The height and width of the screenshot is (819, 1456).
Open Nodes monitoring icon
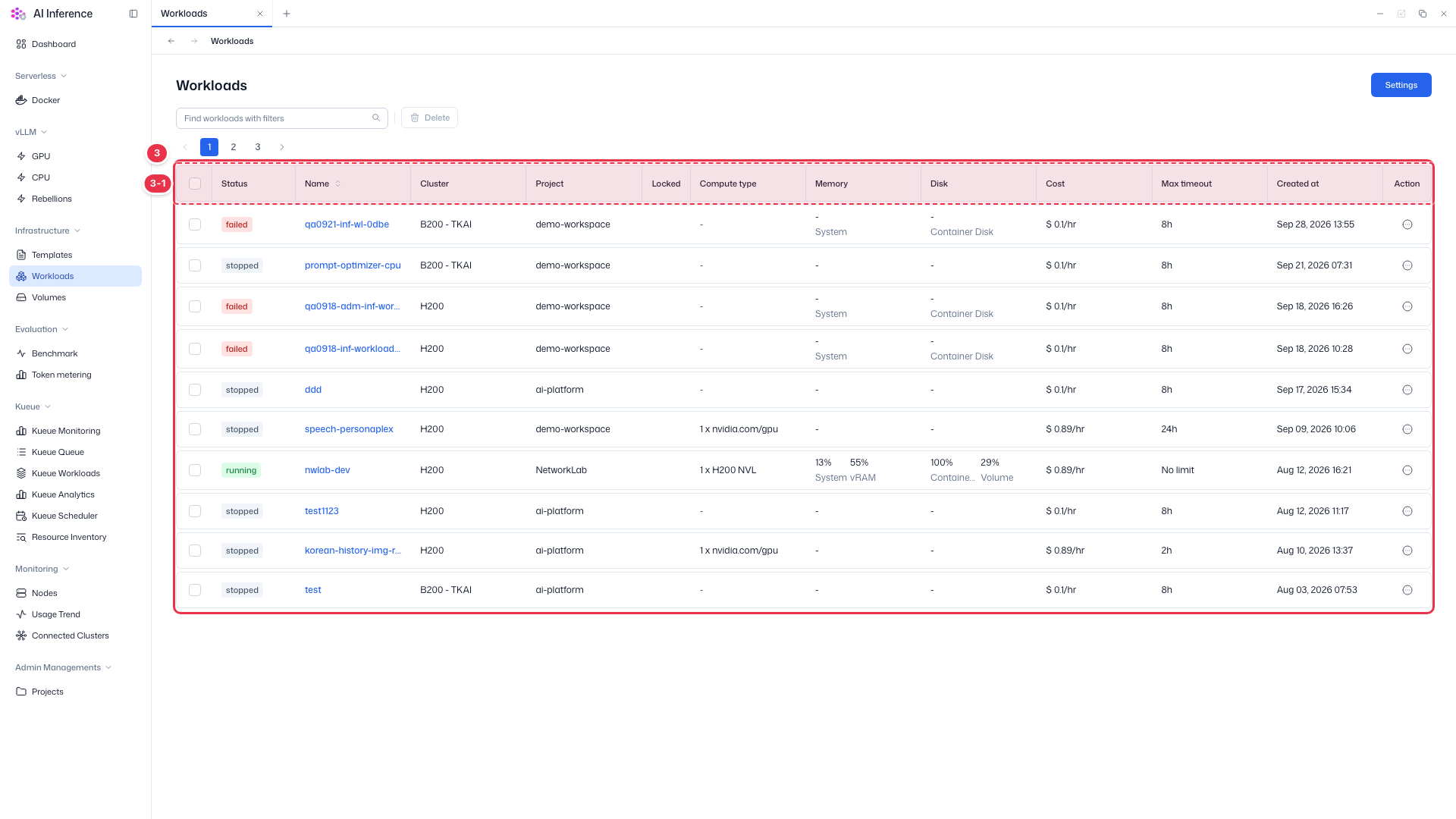click(21, 593)
